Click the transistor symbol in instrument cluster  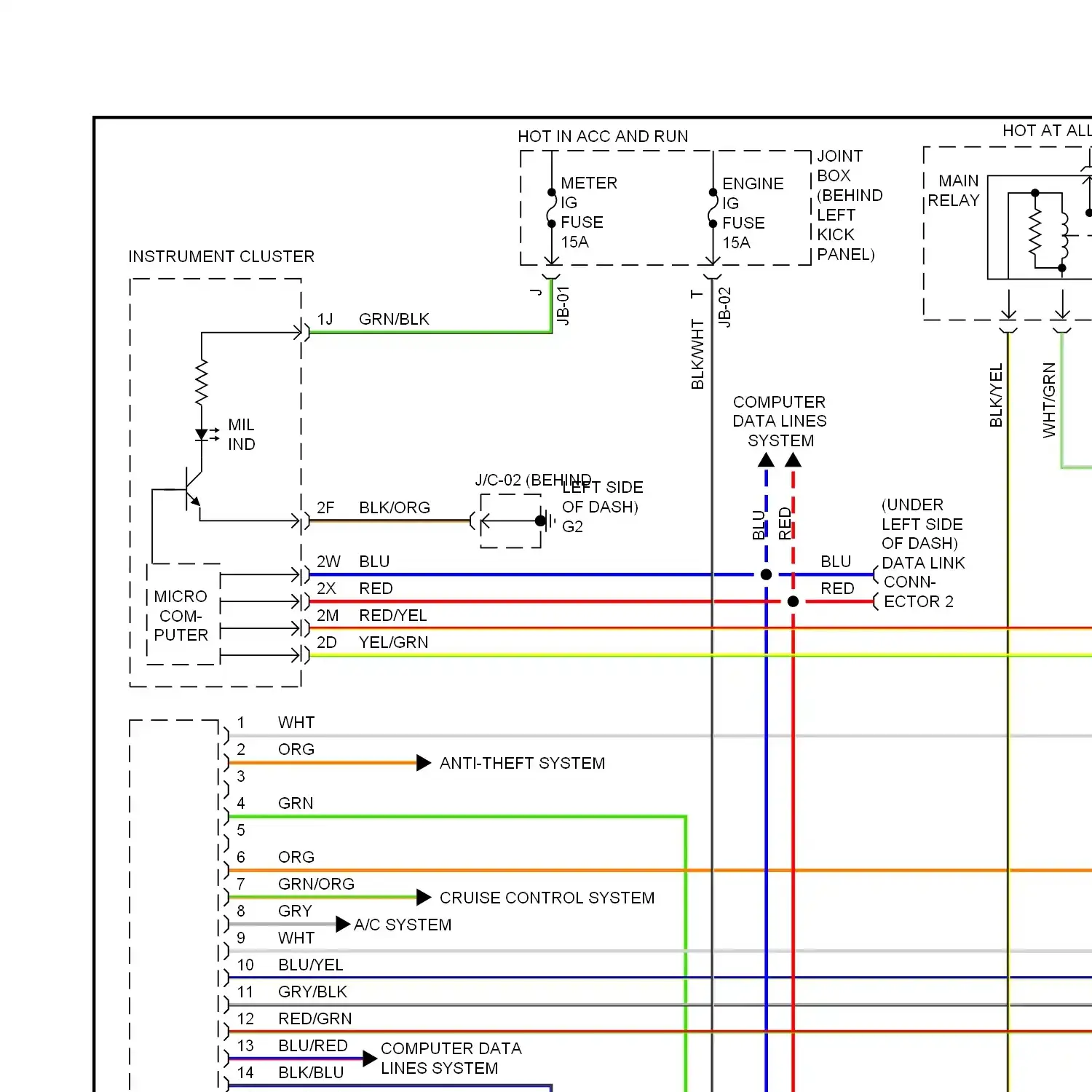tap(191, 489)
